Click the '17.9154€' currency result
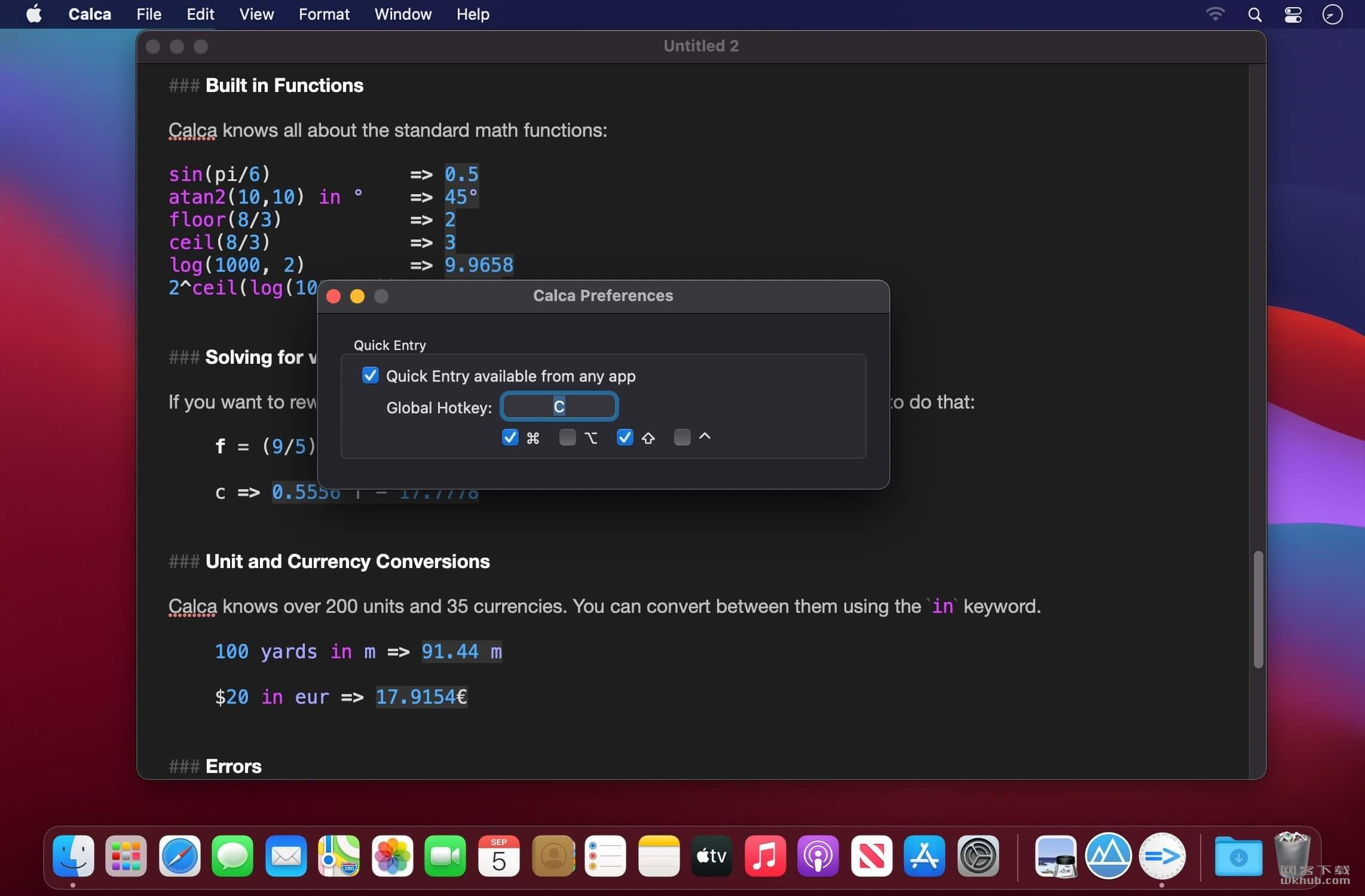This screenshot has height=896, width=1365. click(x=421, y=696)
